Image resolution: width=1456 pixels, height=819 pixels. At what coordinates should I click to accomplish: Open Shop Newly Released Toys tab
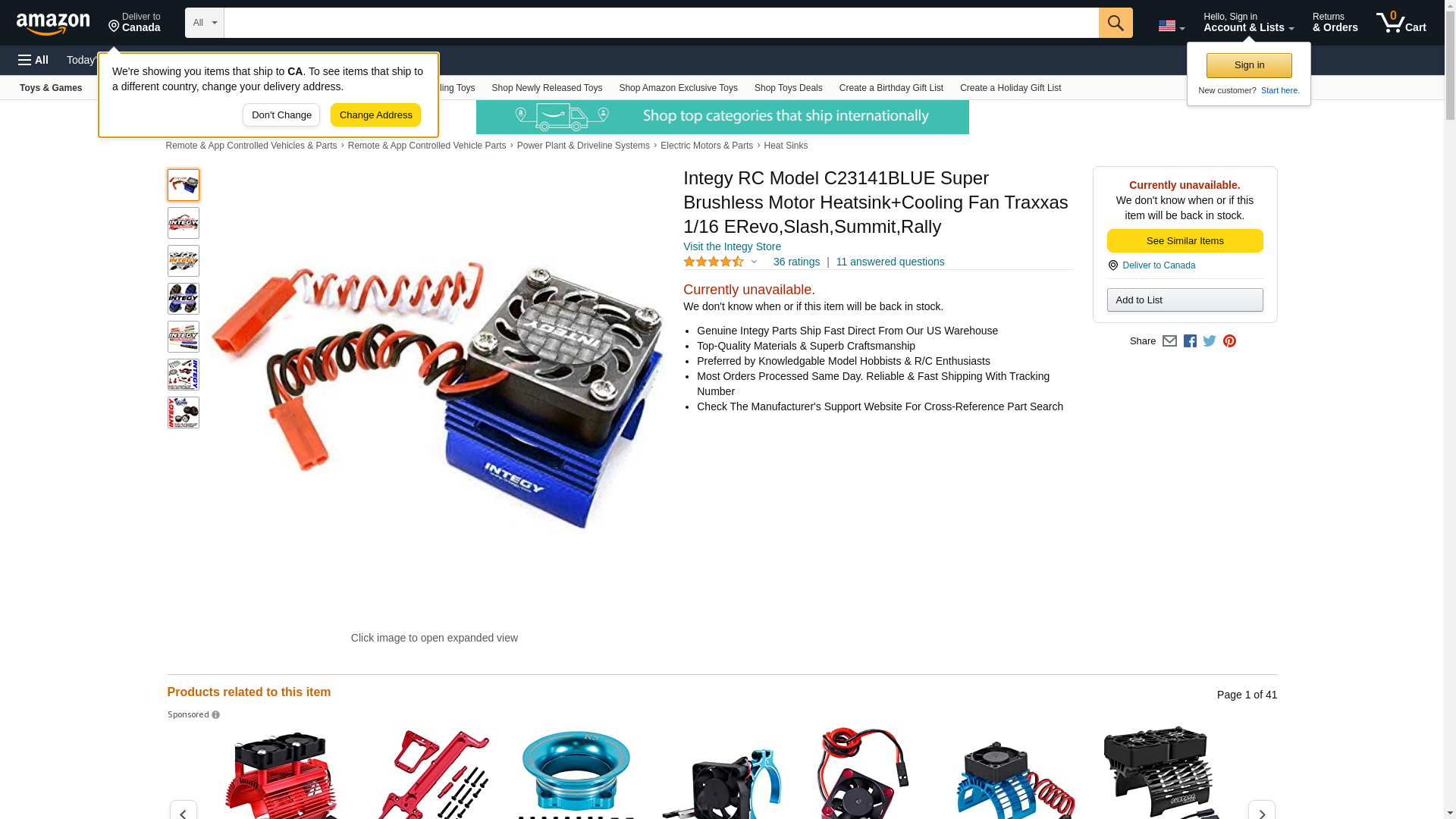pos(547,88)
